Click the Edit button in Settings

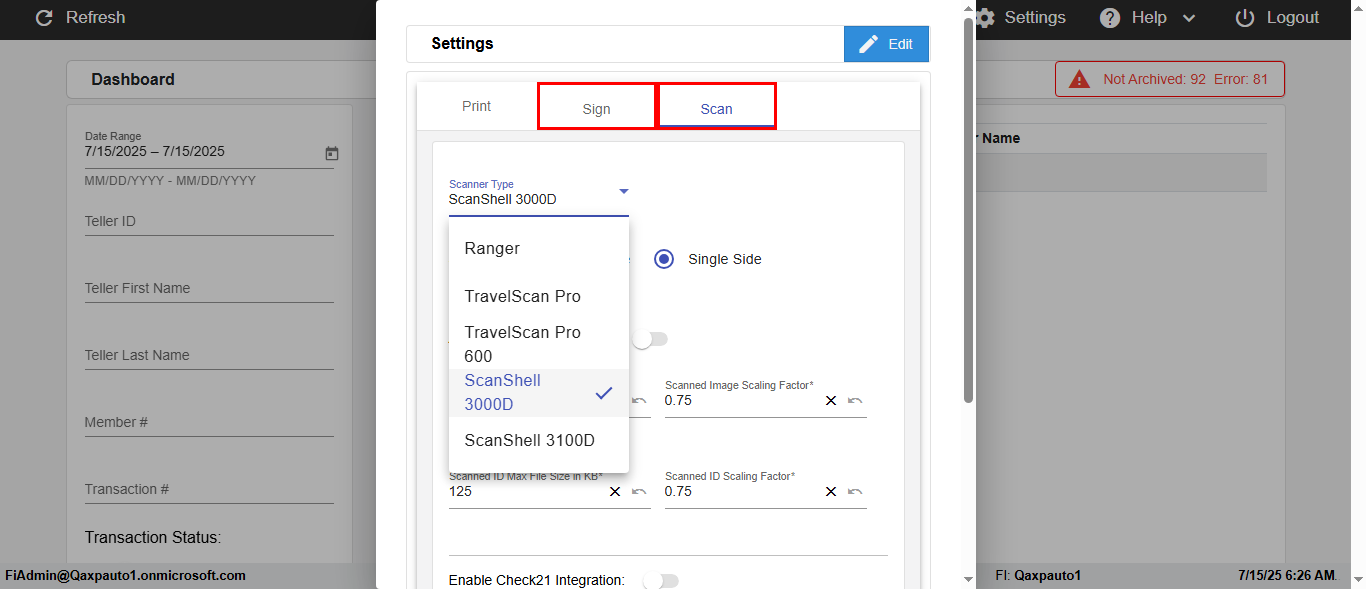pos(886,44)
